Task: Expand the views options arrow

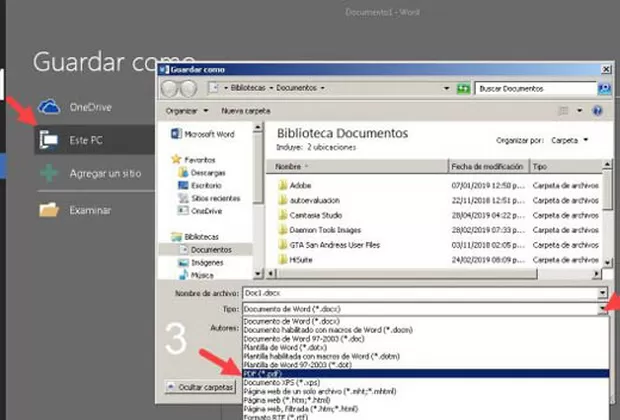Action: [x=579, y=111]
